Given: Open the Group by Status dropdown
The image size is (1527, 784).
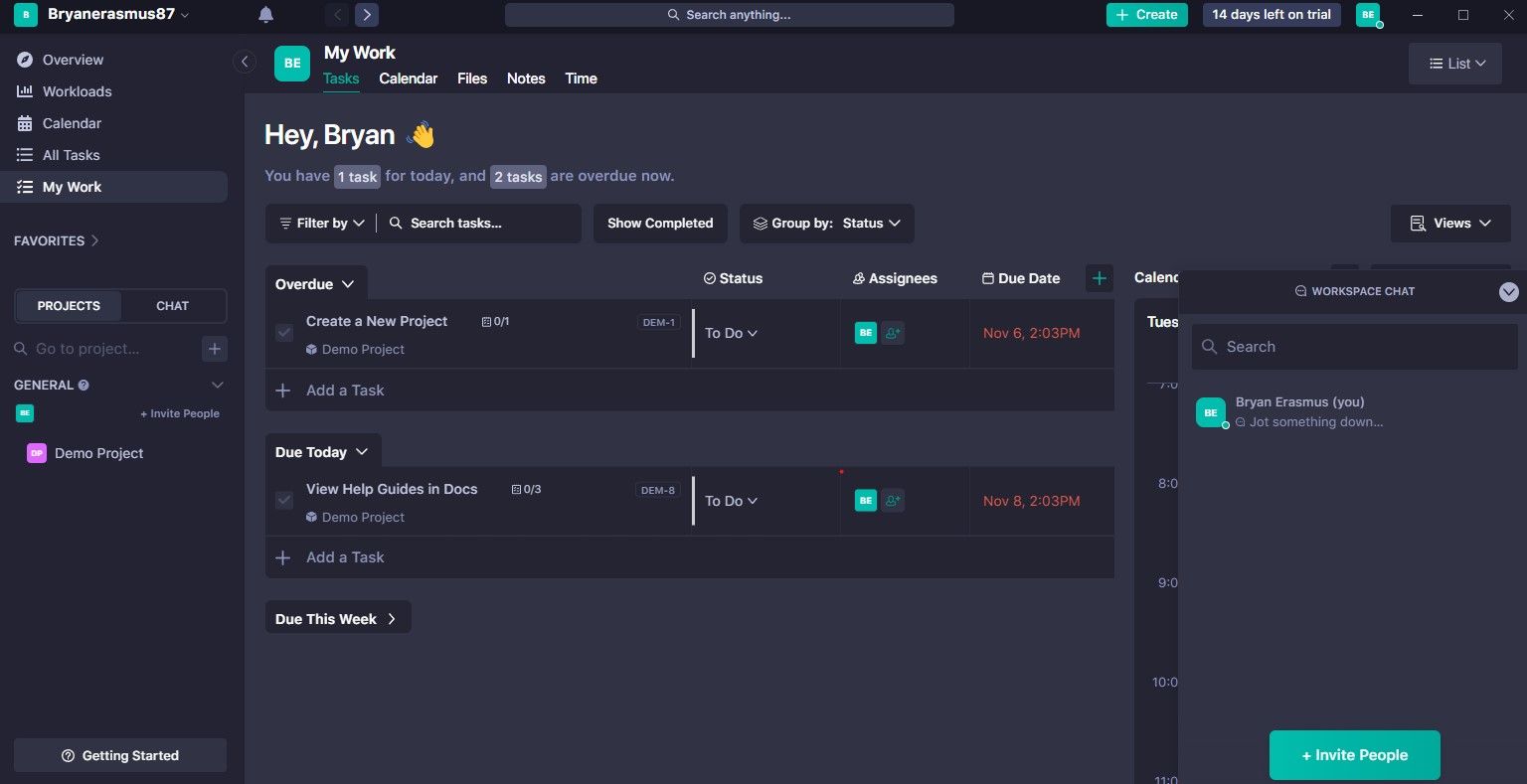Looking at the screenshot, I should [x=827, y=224].
